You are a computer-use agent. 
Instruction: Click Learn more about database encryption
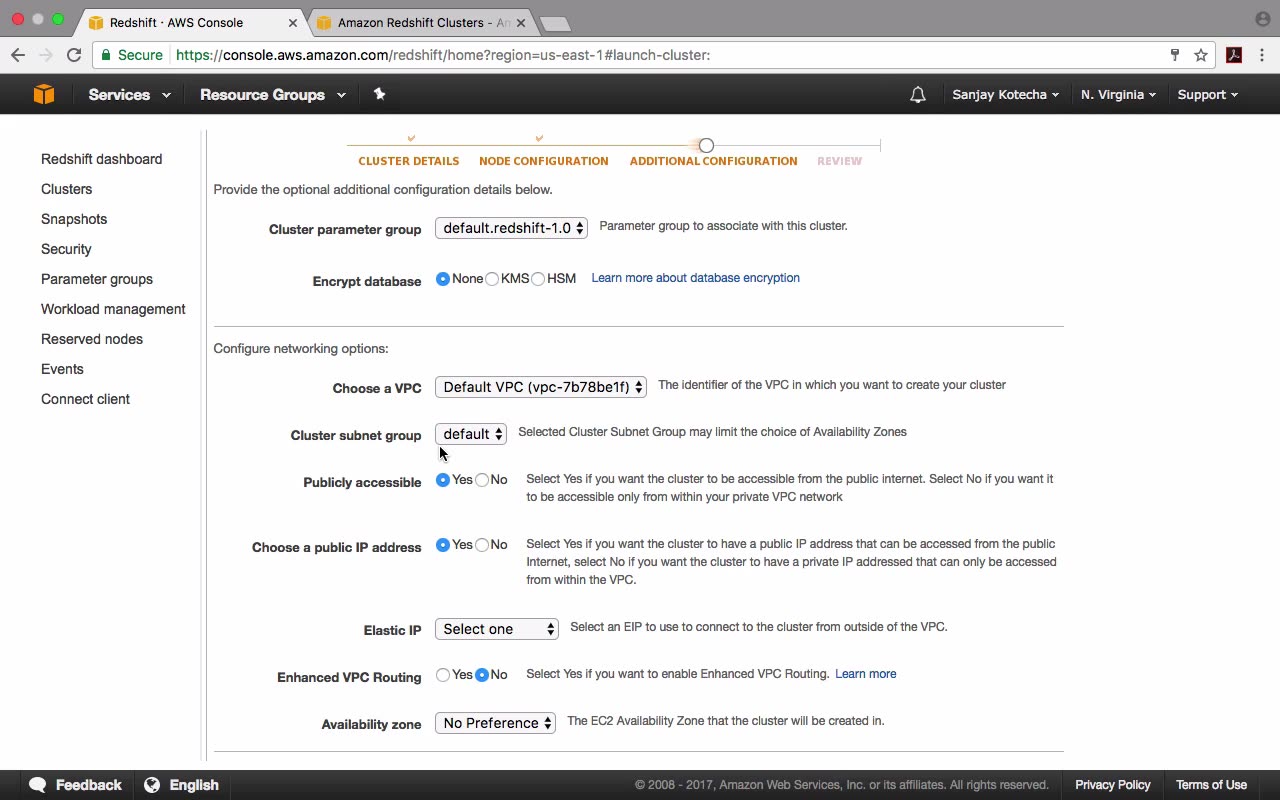696,278
